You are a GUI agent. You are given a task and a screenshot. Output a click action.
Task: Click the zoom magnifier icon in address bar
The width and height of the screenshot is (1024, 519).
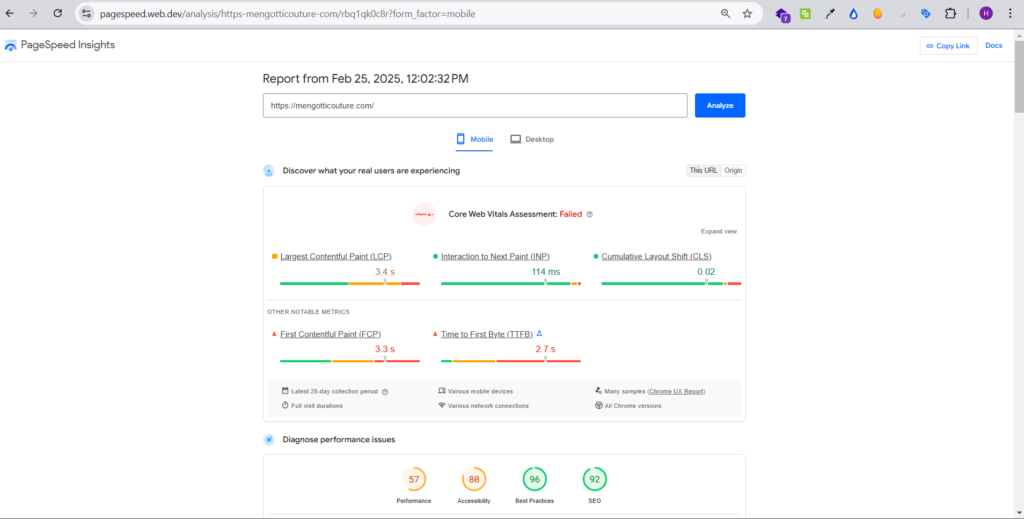pos(726,13)
